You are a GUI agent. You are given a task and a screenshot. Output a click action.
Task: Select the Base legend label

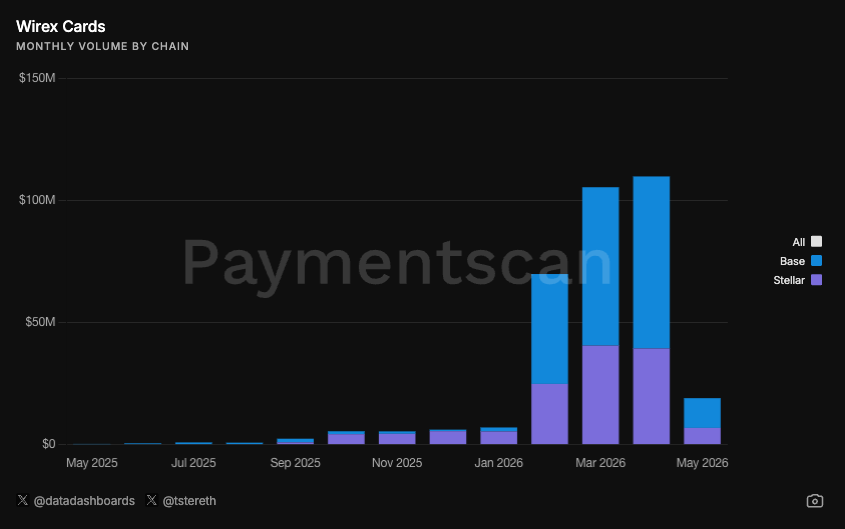(792, 261)
